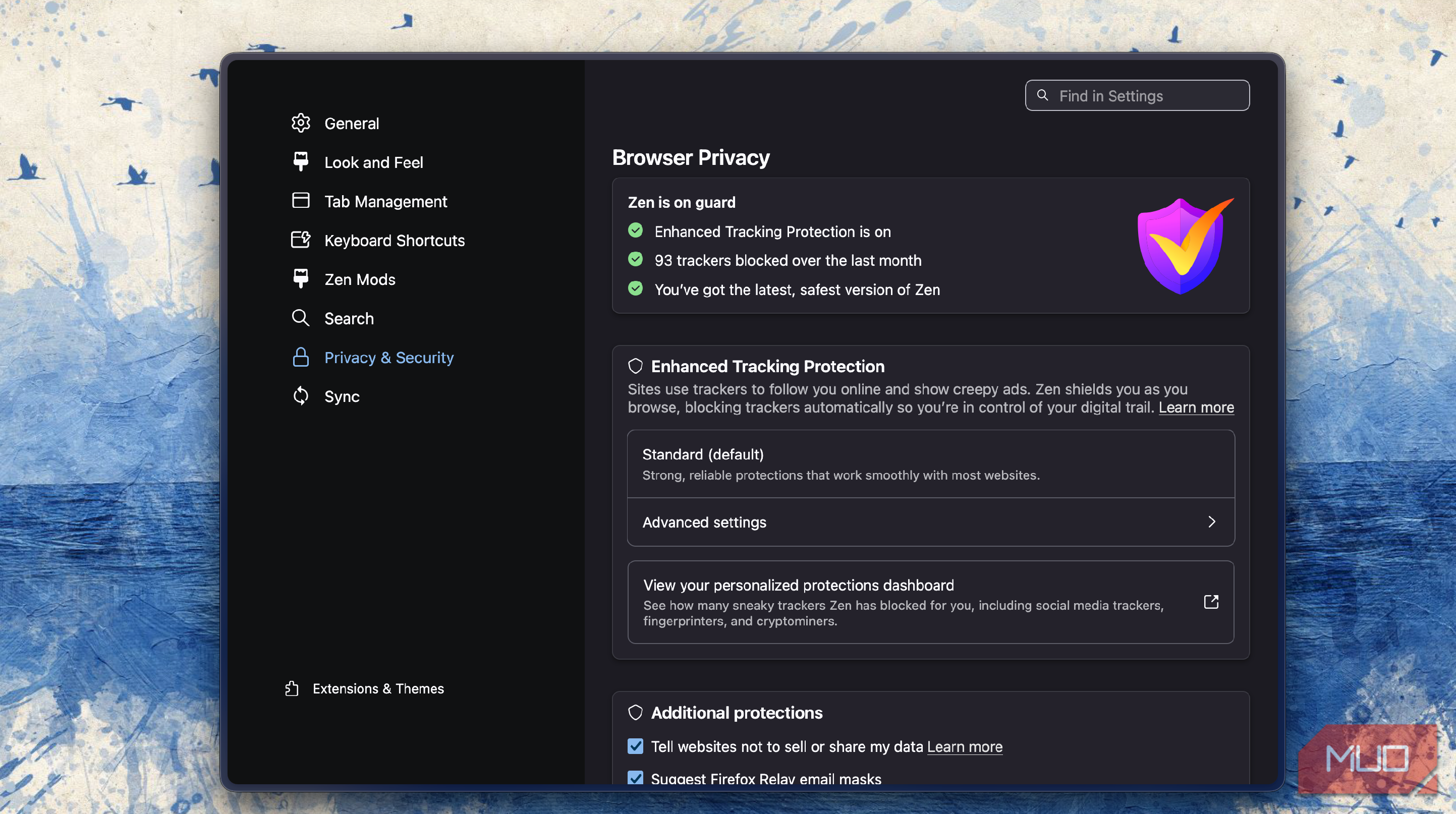The height and width of the screenshot is (814, 1456).
Task: Click into the Find in Settings field
Action: [1137, 95]
